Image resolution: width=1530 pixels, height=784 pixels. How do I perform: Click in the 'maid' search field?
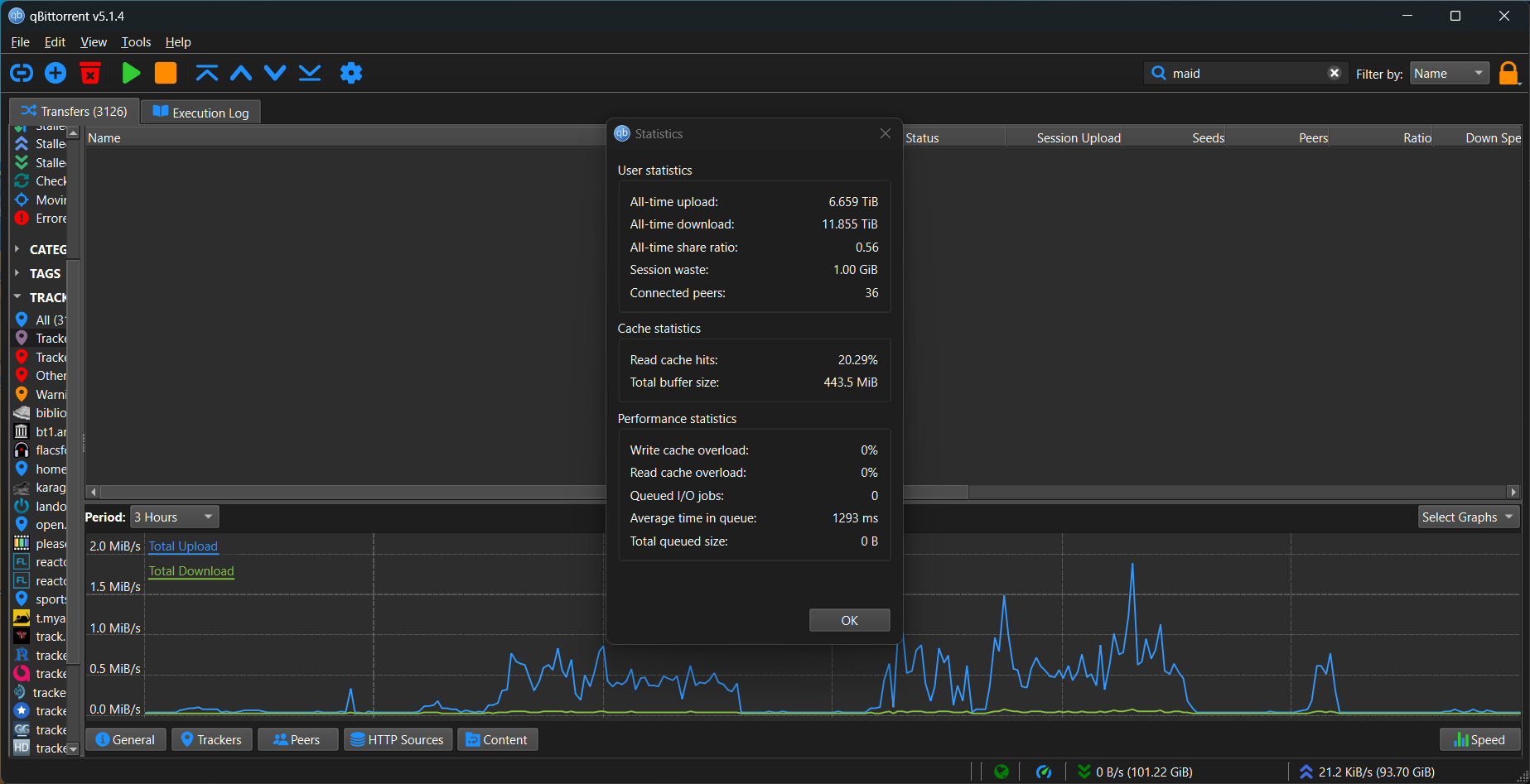(1247, 74)
